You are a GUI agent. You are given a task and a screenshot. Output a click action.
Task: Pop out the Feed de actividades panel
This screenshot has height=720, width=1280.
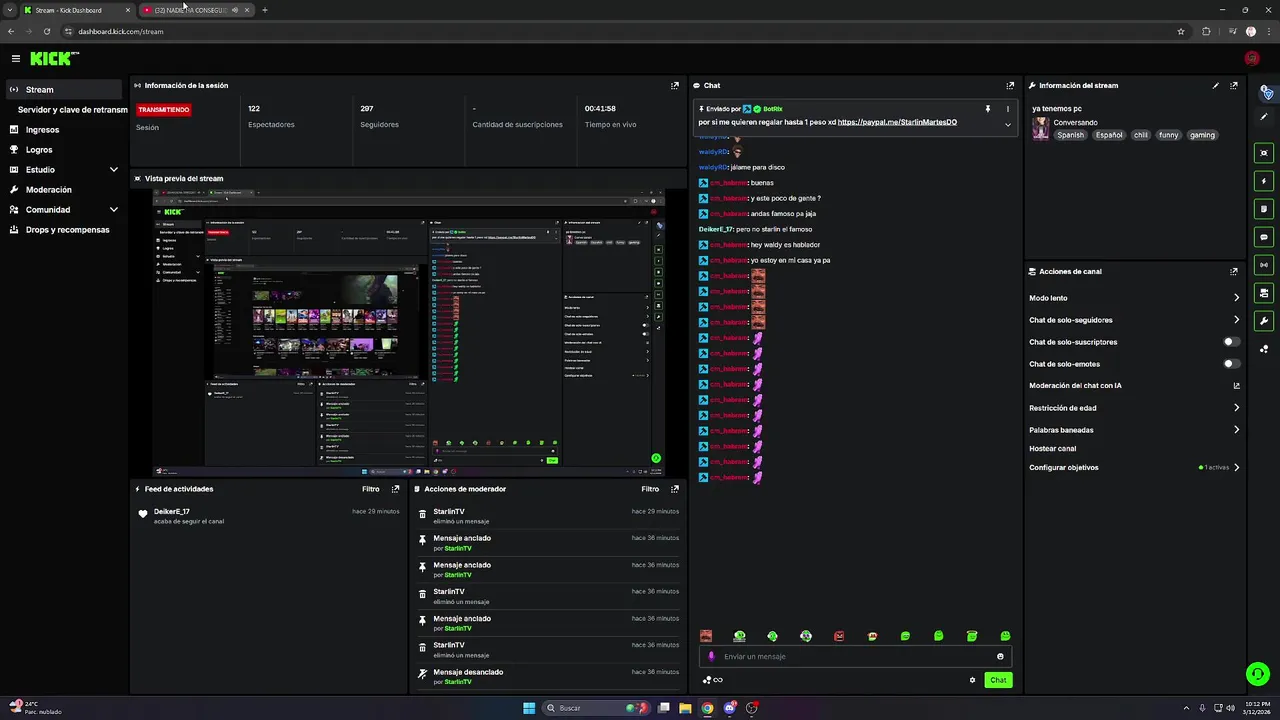[x=395, y=490]
